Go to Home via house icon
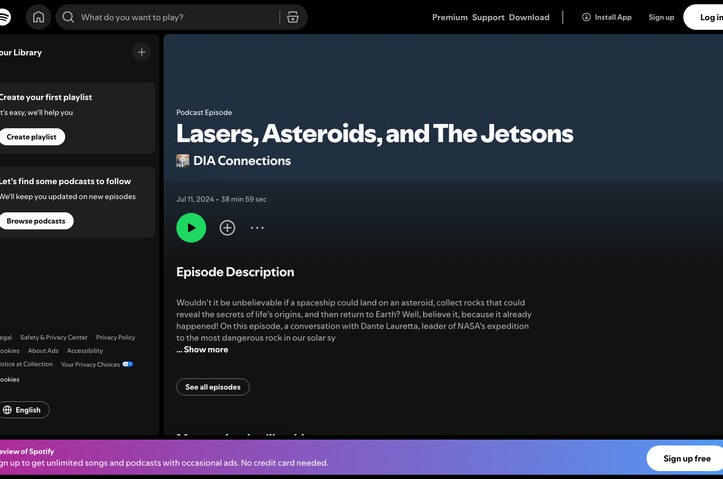The image size is (723, 479). (38, 17)
